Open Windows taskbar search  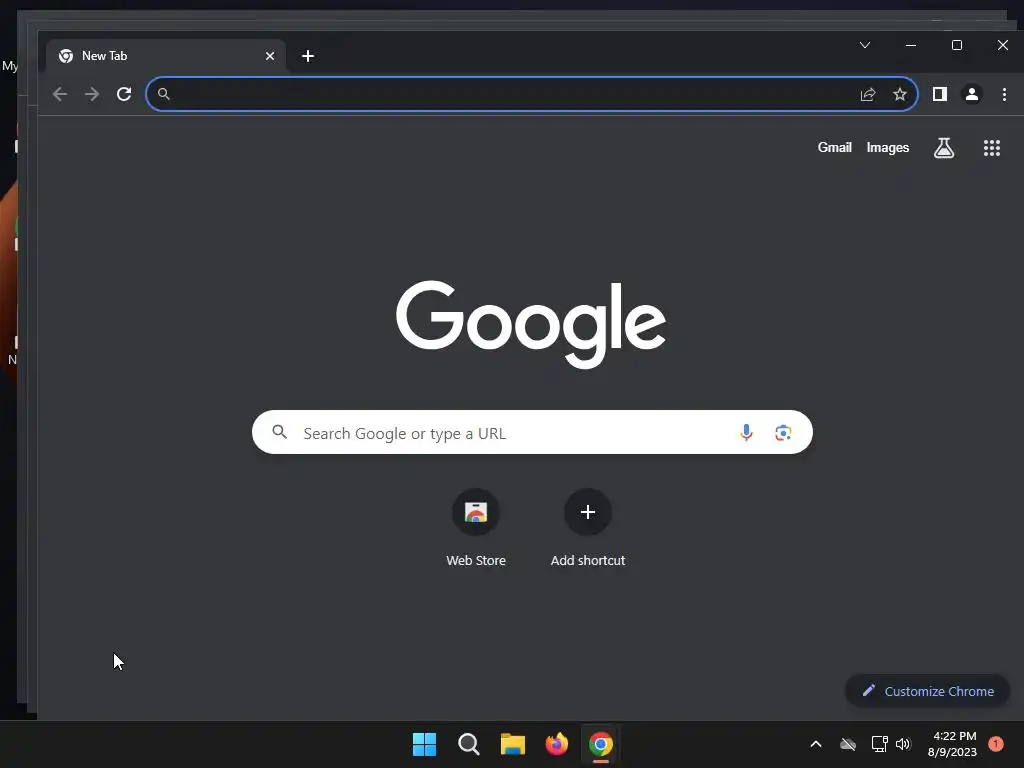[x=468, y=744]
